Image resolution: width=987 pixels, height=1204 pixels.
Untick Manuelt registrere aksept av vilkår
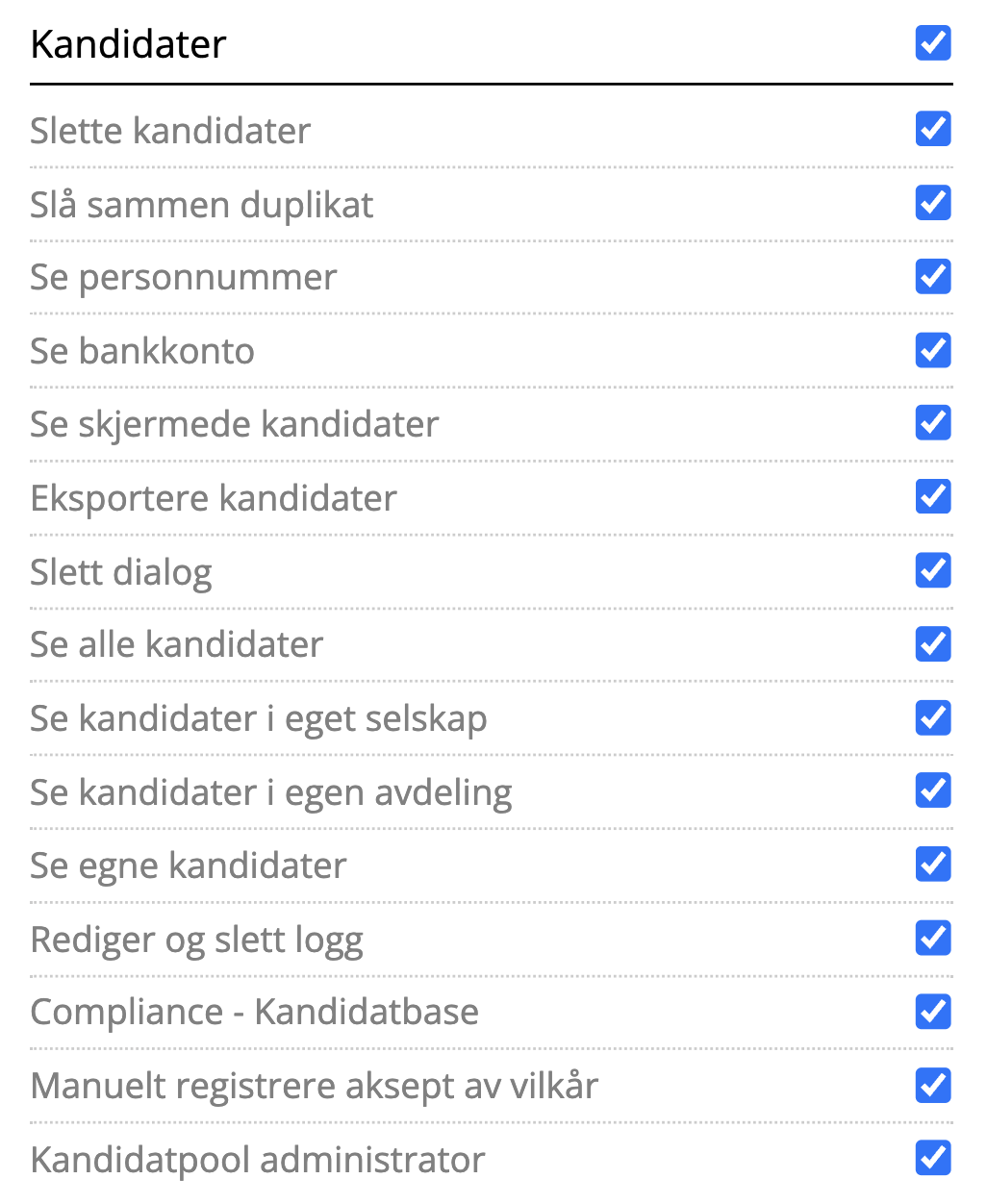[x=933, y=1086]
